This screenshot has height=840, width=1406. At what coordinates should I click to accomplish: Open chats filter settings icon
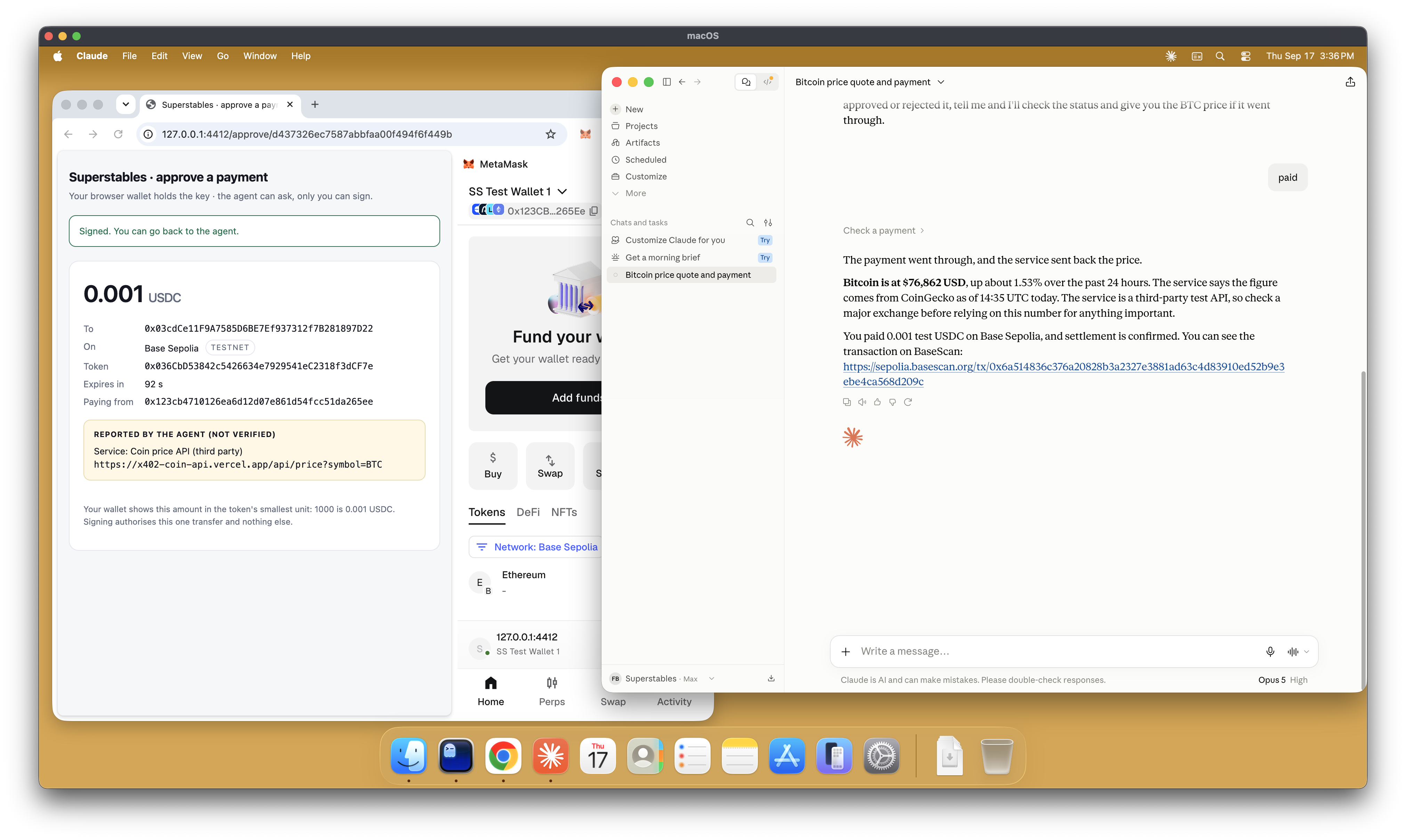768,223
